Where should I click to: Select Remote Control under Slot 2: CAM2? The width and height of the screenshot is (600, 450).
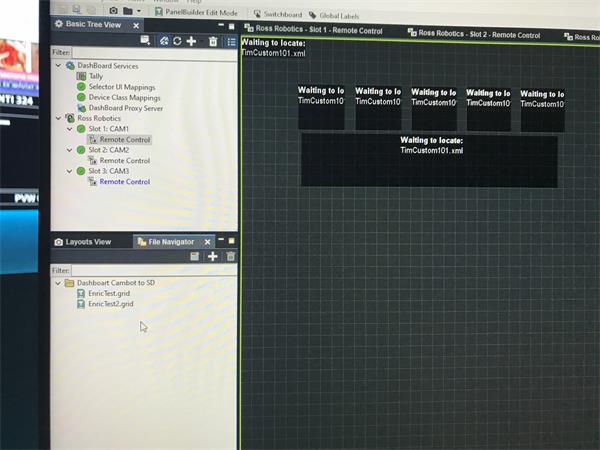[x=125, y=161]
